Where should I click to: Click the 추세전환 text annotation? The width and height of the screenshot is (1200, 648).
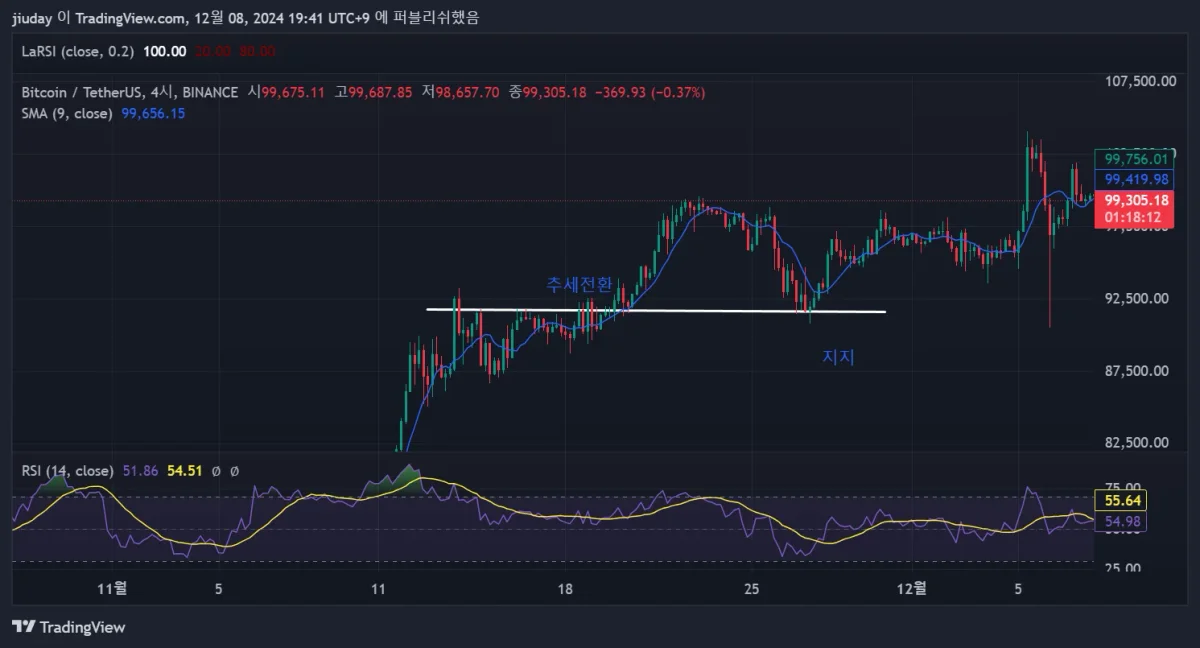click(579, 284)
